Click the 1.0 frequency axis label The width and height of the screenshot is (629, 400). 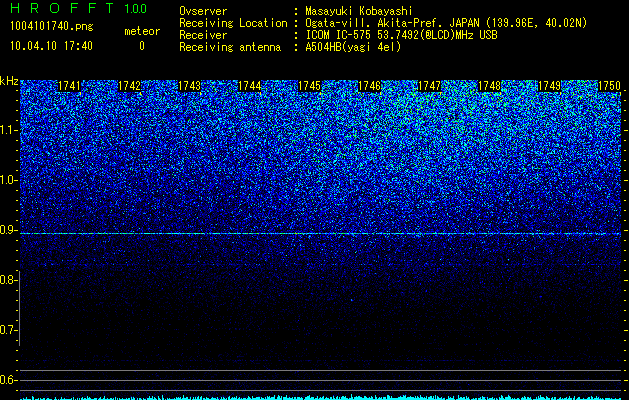8,181
